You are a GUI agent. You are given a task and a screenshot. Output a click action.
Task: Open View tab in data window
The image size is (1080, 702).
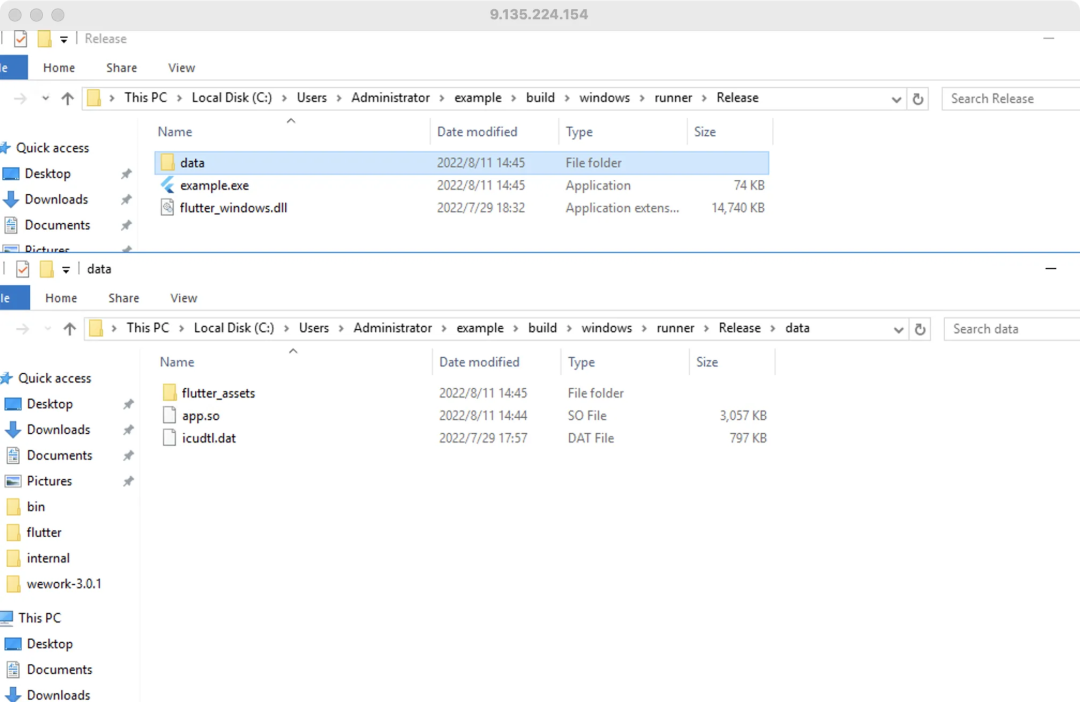click(183, 298)
